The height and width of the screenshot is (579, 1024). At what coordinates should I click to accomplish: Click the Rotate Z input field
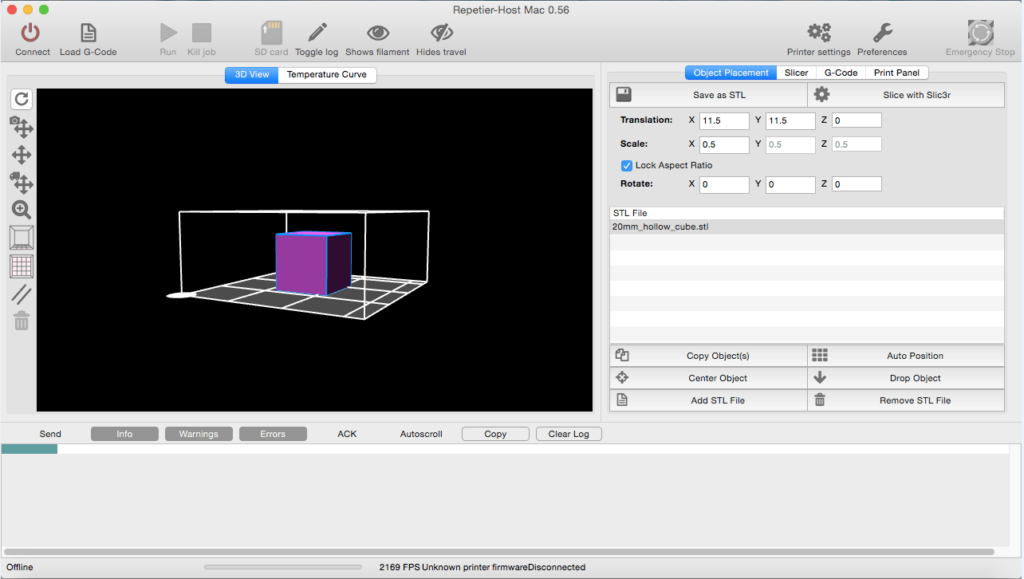coord(856,184)
